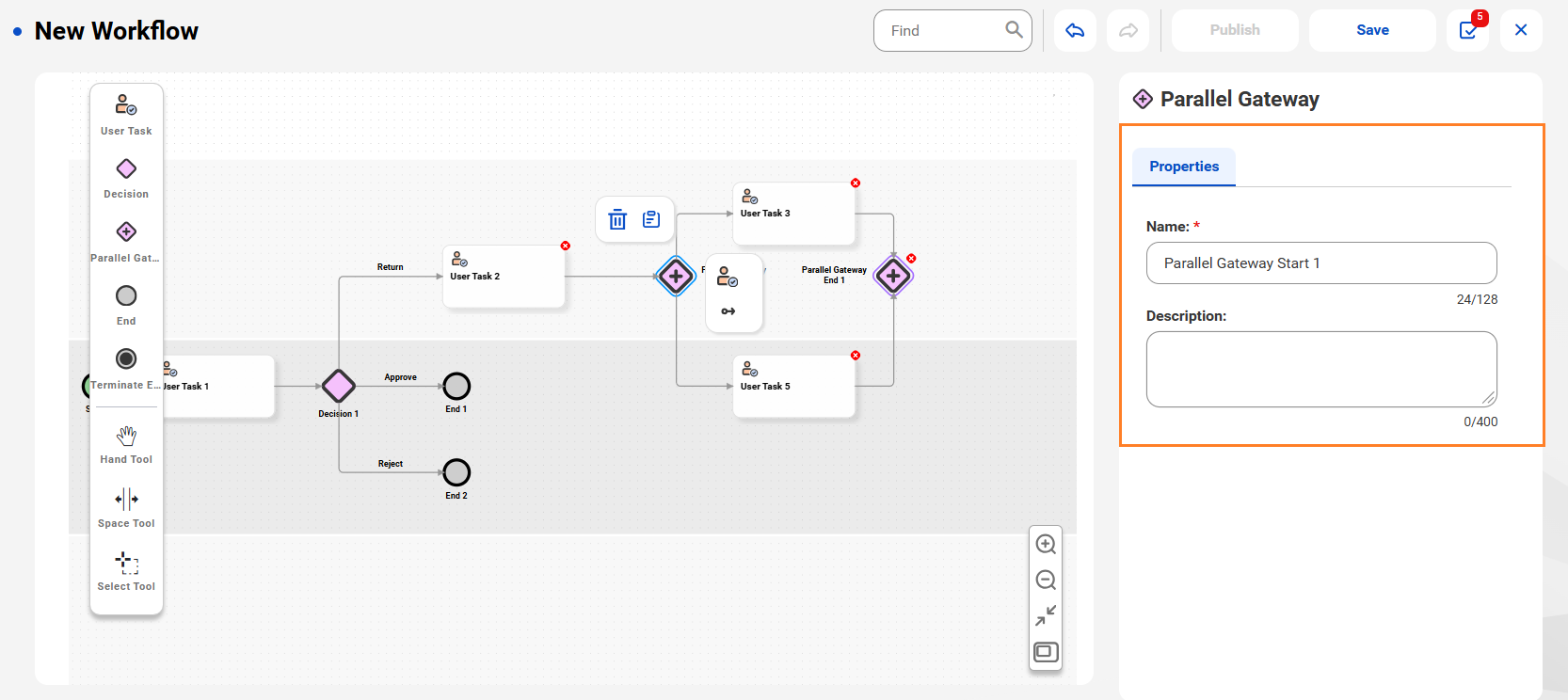Click the Parallel Gateway End 1 label
Viewport: 1568px width, 700px height.
[834, 275]
